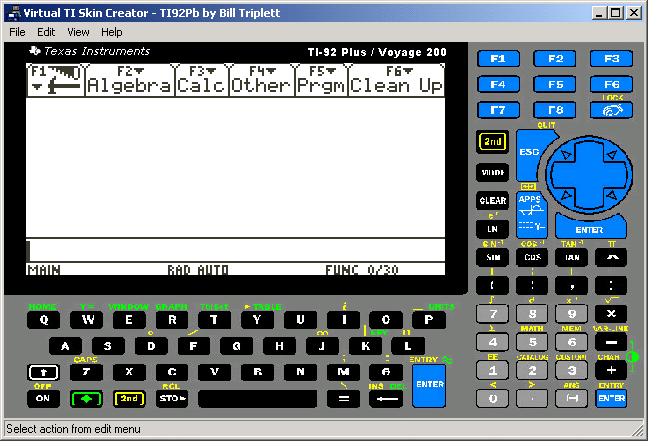Open the Edit menu
Image resolution: width=648 pixels, height=441 pixels.
(x=46, y=32)
